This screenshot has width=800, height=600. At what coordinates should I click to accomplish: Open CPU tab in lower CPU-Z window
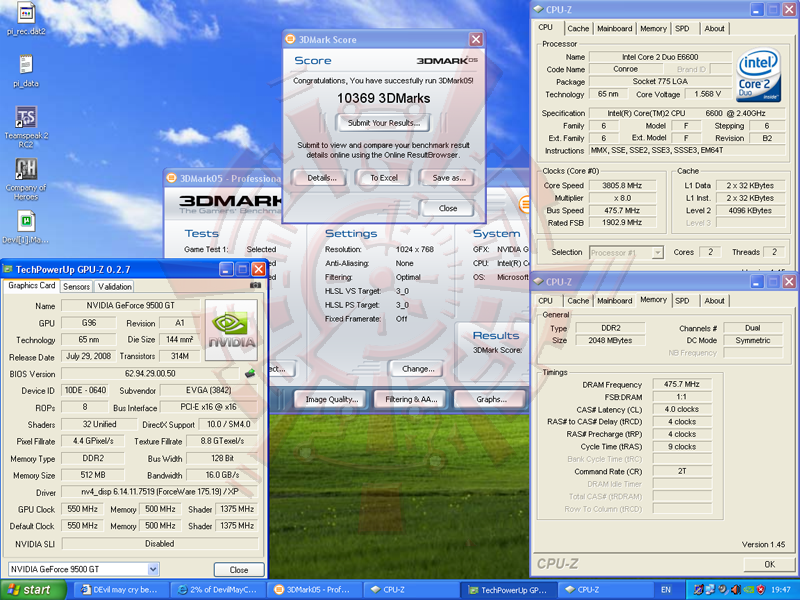click(545, 301)
